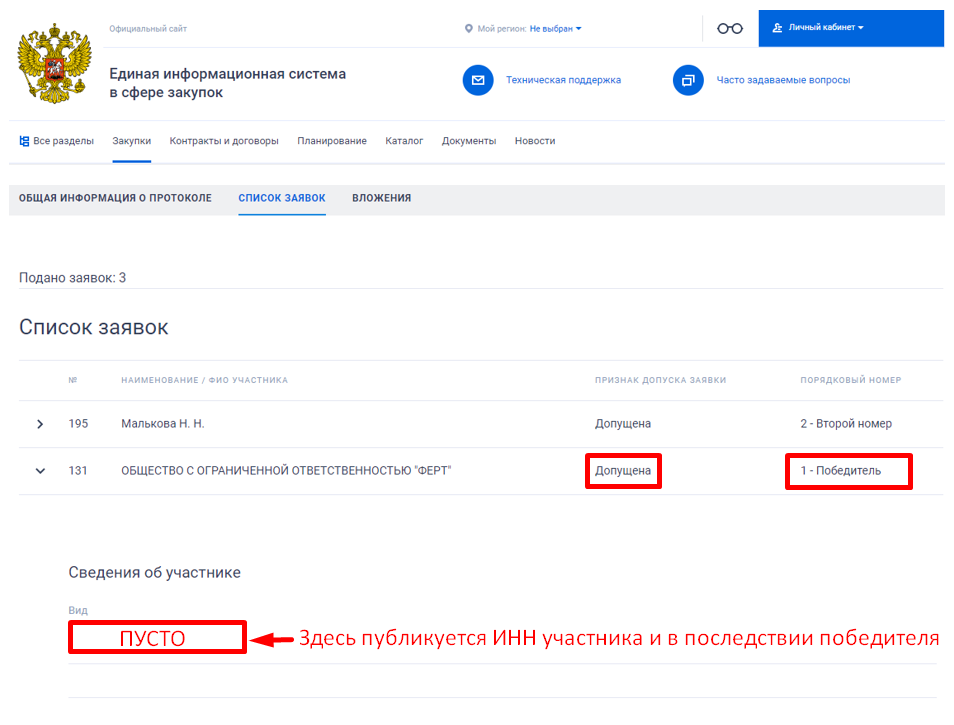Screen dimensions: 954x725
Task: Click the Вид field label
Action: tap(78, 611)
